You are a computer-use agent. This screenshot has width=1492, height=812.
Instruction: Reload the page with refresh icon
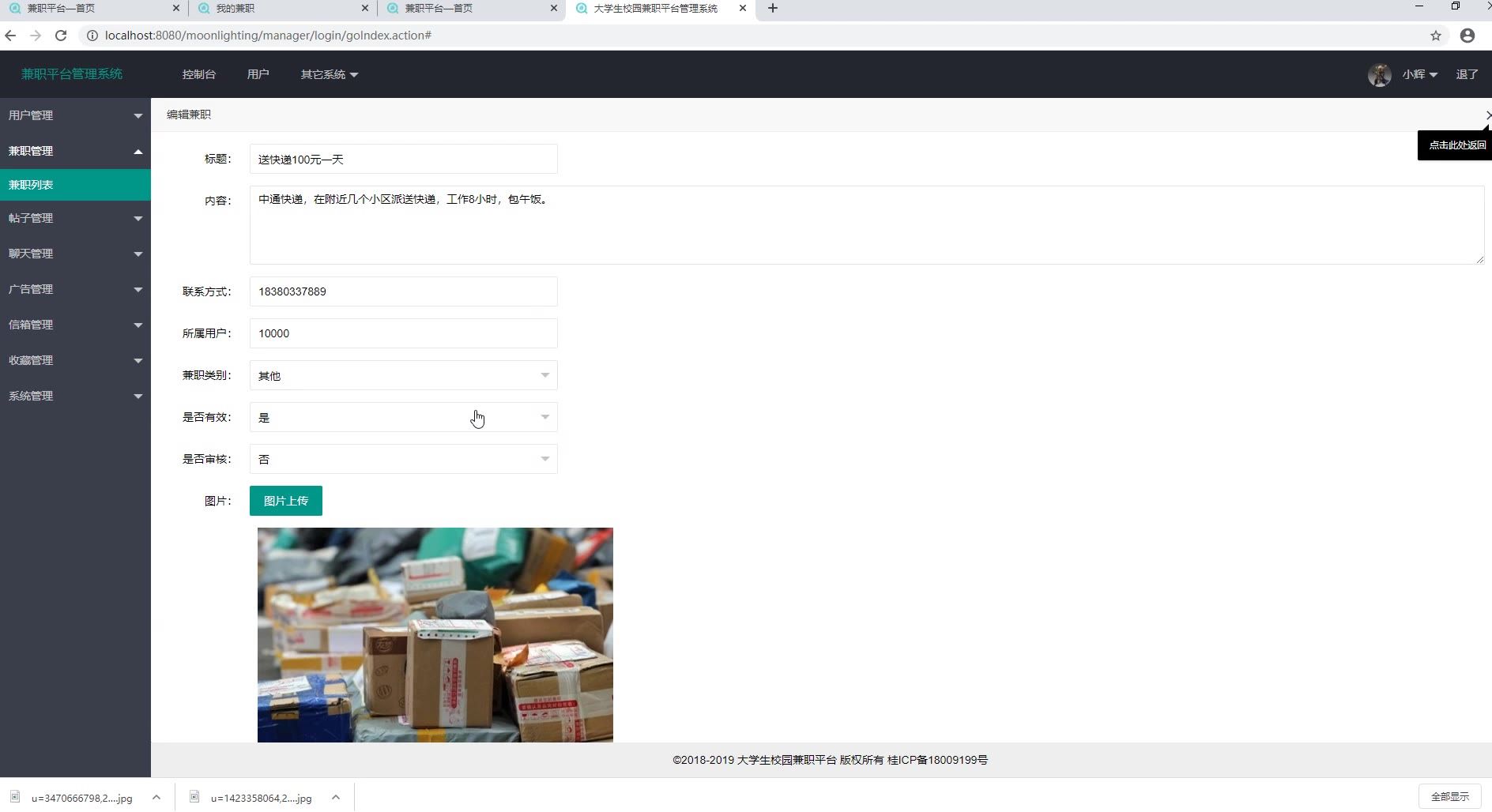61,36
